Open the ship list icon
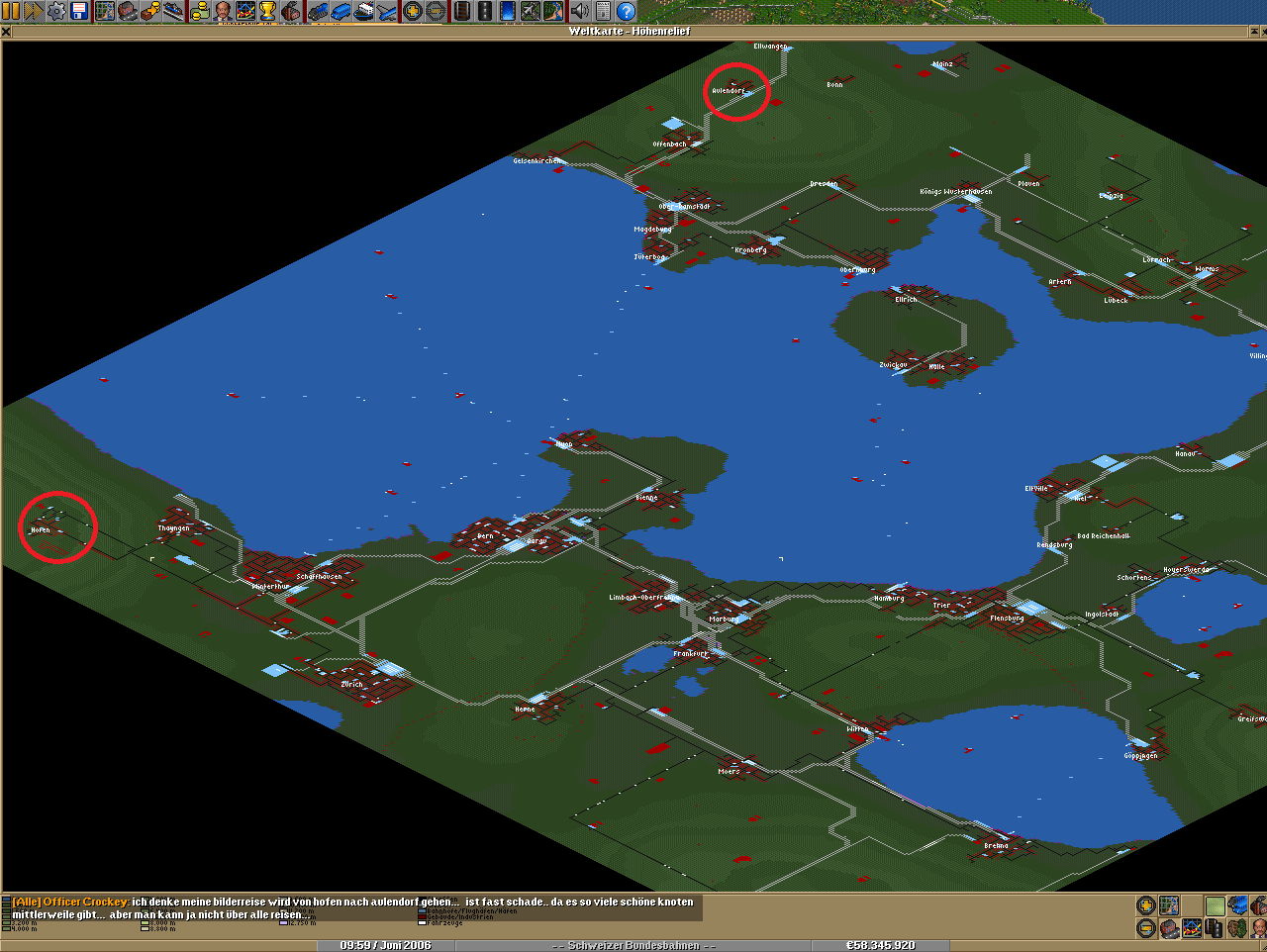Image resolution: width=1267 pixels, height=952 pixels. (363, 11)
